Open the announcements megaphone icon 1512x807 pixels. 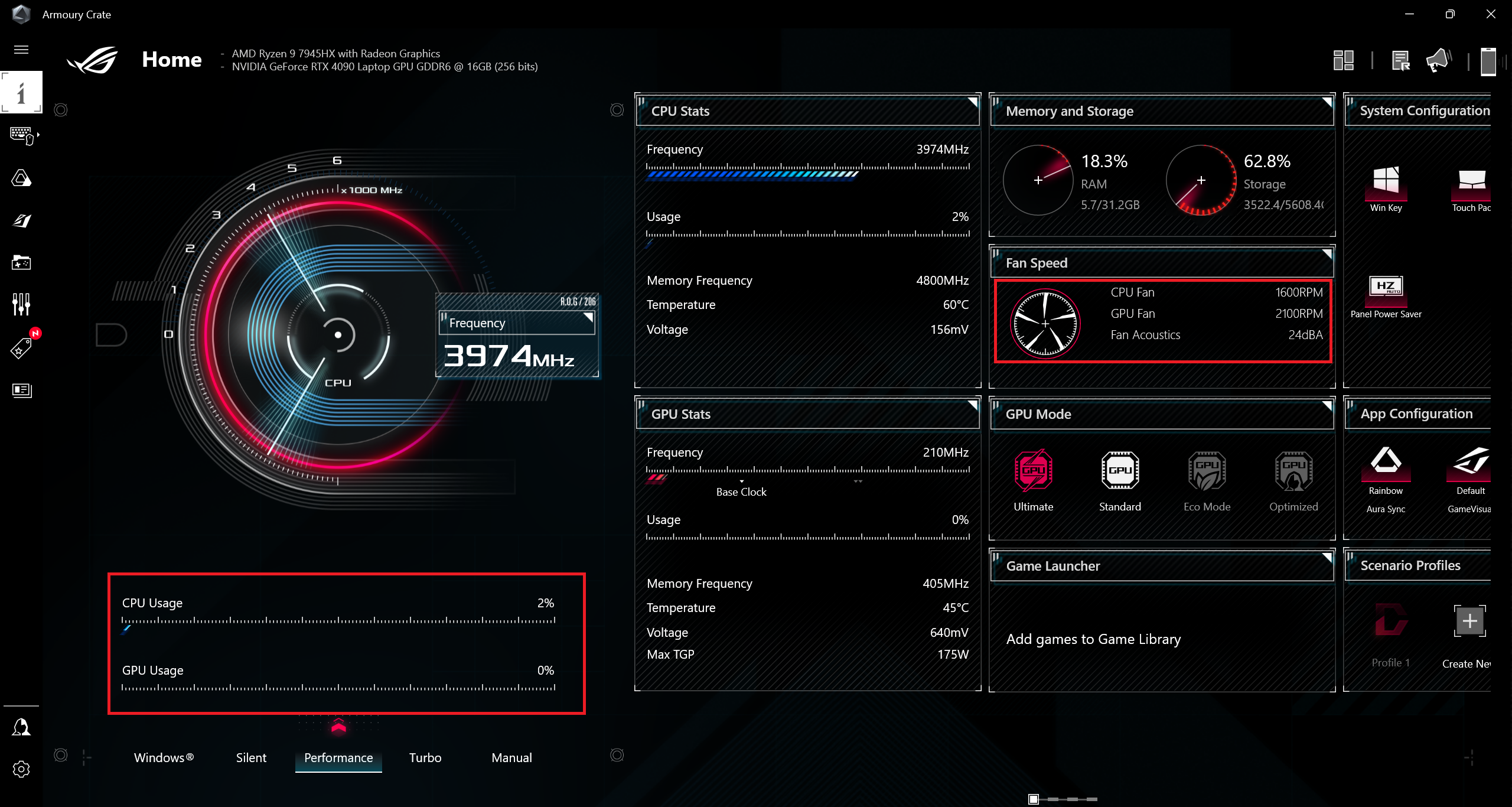pyautogui.click(x=1438, y=60)
